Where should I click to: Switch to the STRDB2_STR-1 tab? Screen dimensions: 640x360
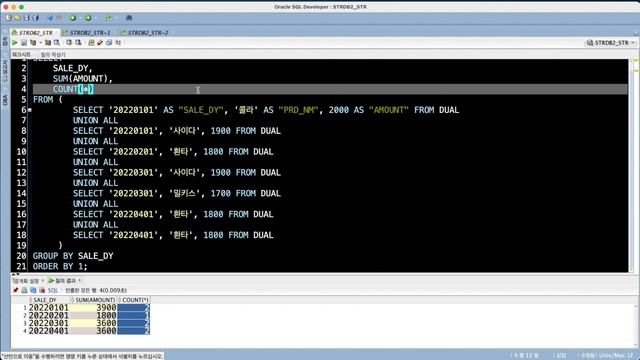(x=90, y=32)
